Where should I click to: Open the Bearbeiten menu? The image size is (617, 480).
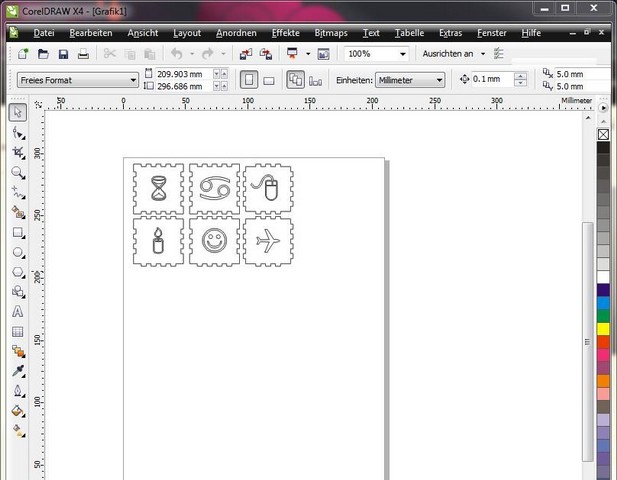(x=91, y=33)
